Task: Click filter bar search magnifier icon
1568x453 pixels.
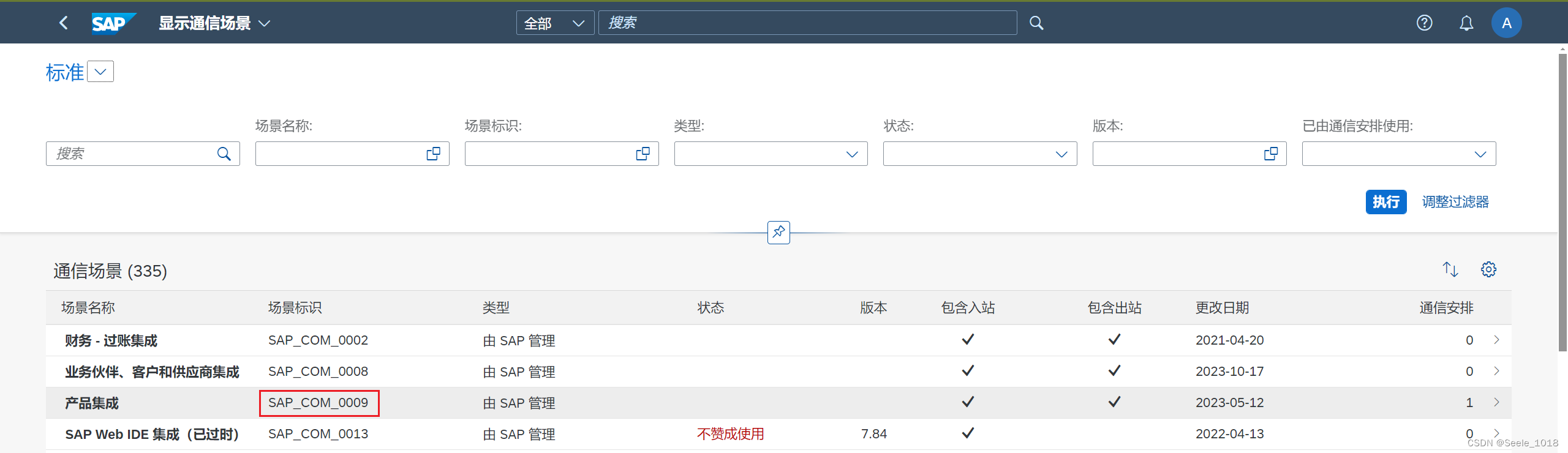Action: pos(224,154)
